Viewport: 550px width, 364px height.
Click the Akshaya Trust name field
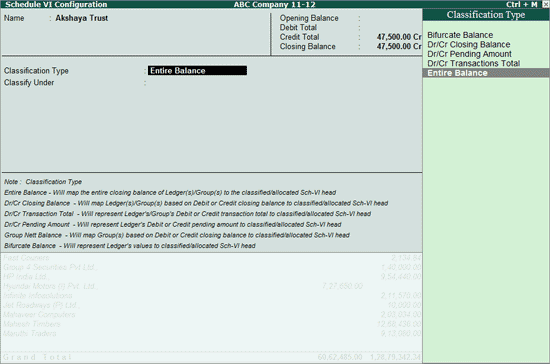click(81, 18)
